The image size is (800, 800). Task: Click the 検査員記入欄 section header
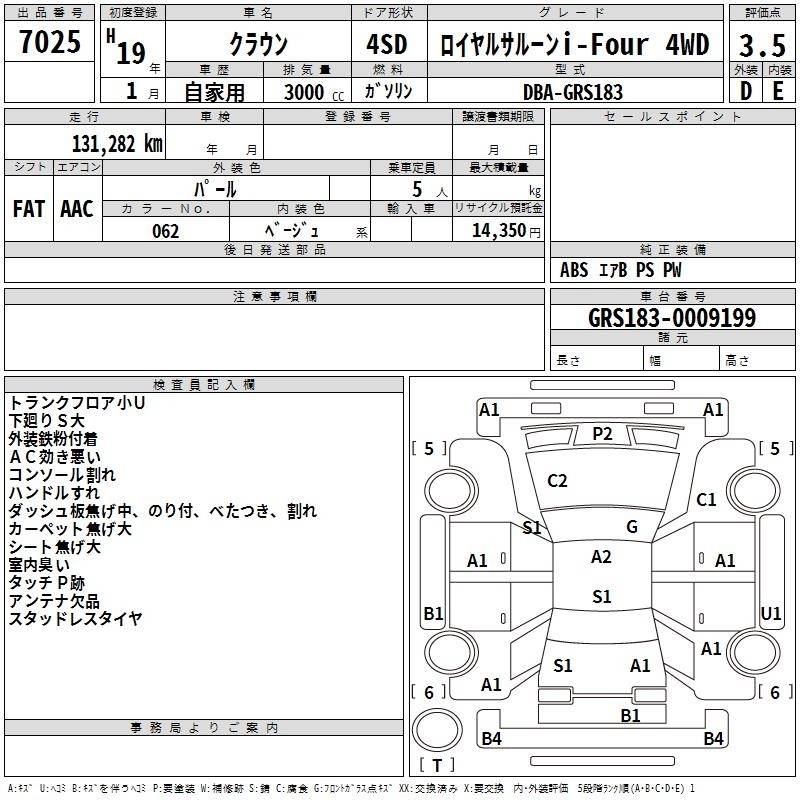point(204,385)
